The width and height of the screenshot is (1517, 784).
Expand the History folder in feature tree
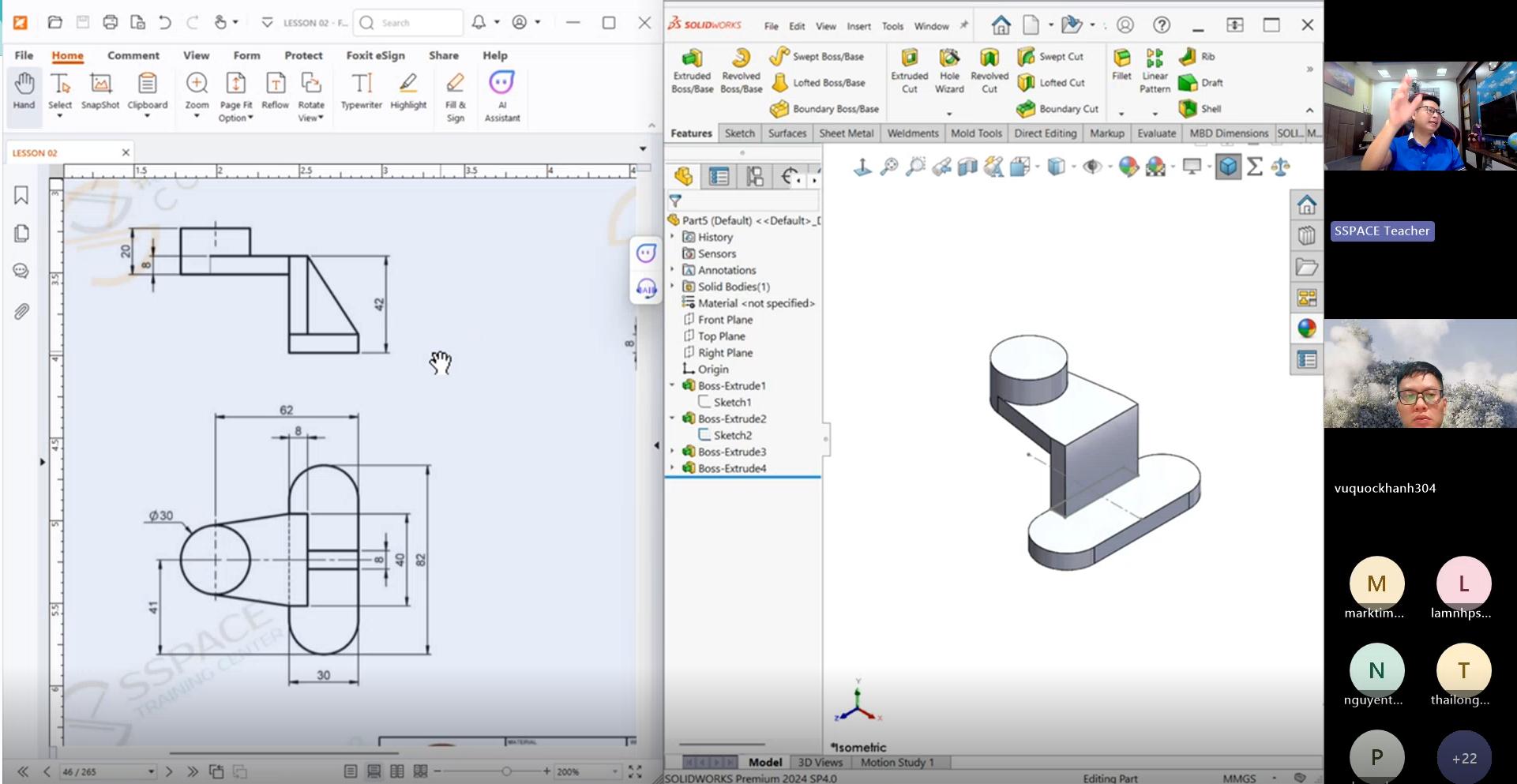[x=673, y=237]
